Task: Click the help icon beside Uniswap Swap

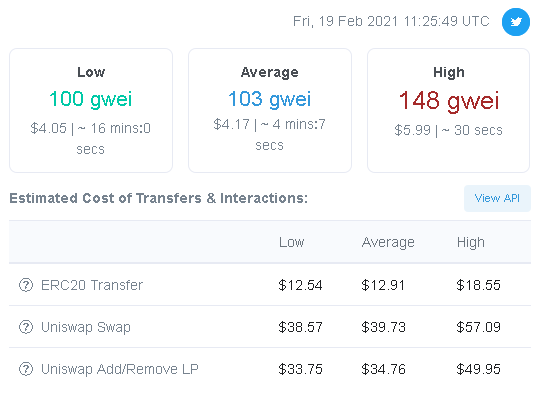Action: pyautogui.click(x=26, y=327)
